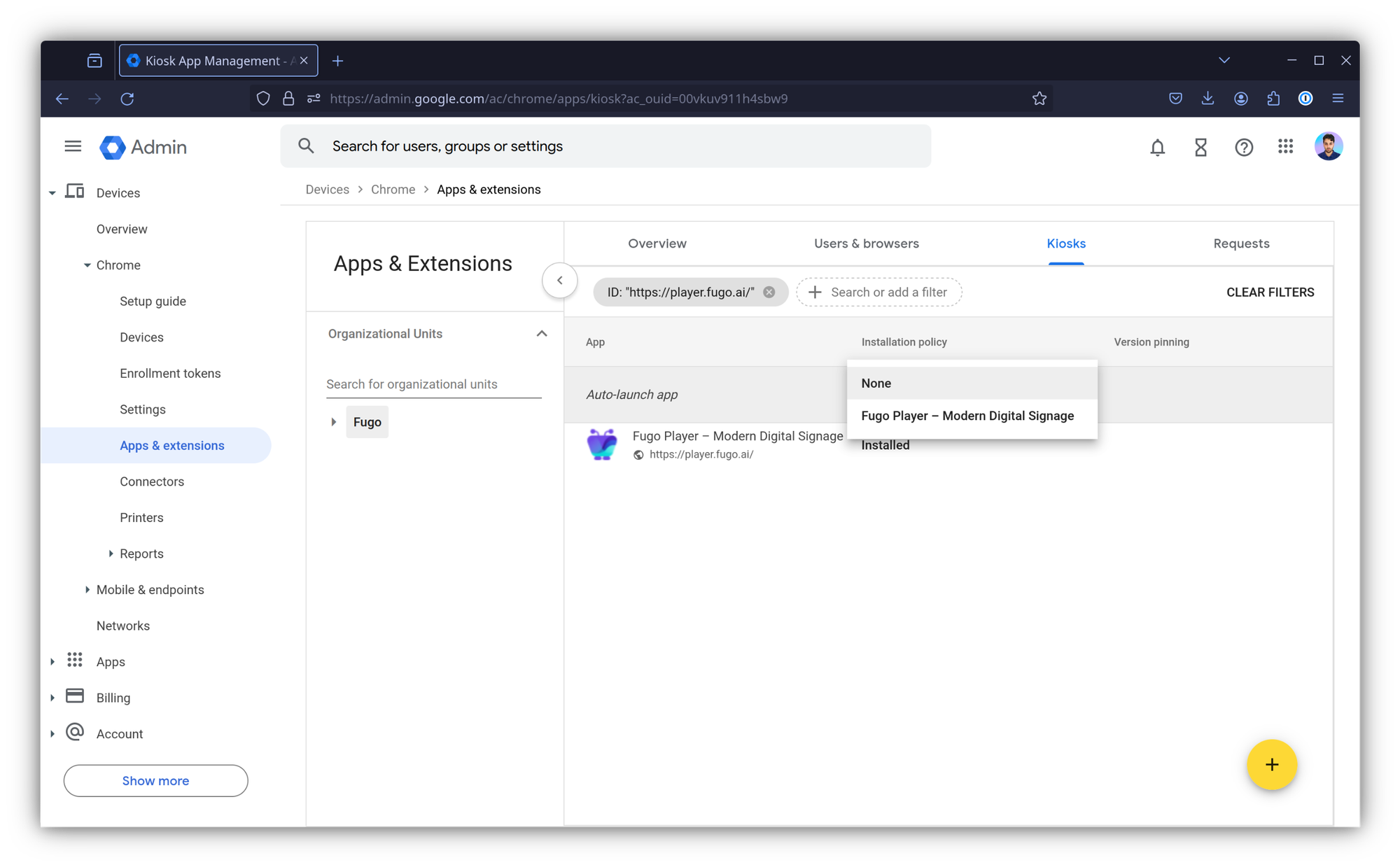Open the help question mark icon
Viewport: 1400px width, 867px height.
pos(1243,147)
